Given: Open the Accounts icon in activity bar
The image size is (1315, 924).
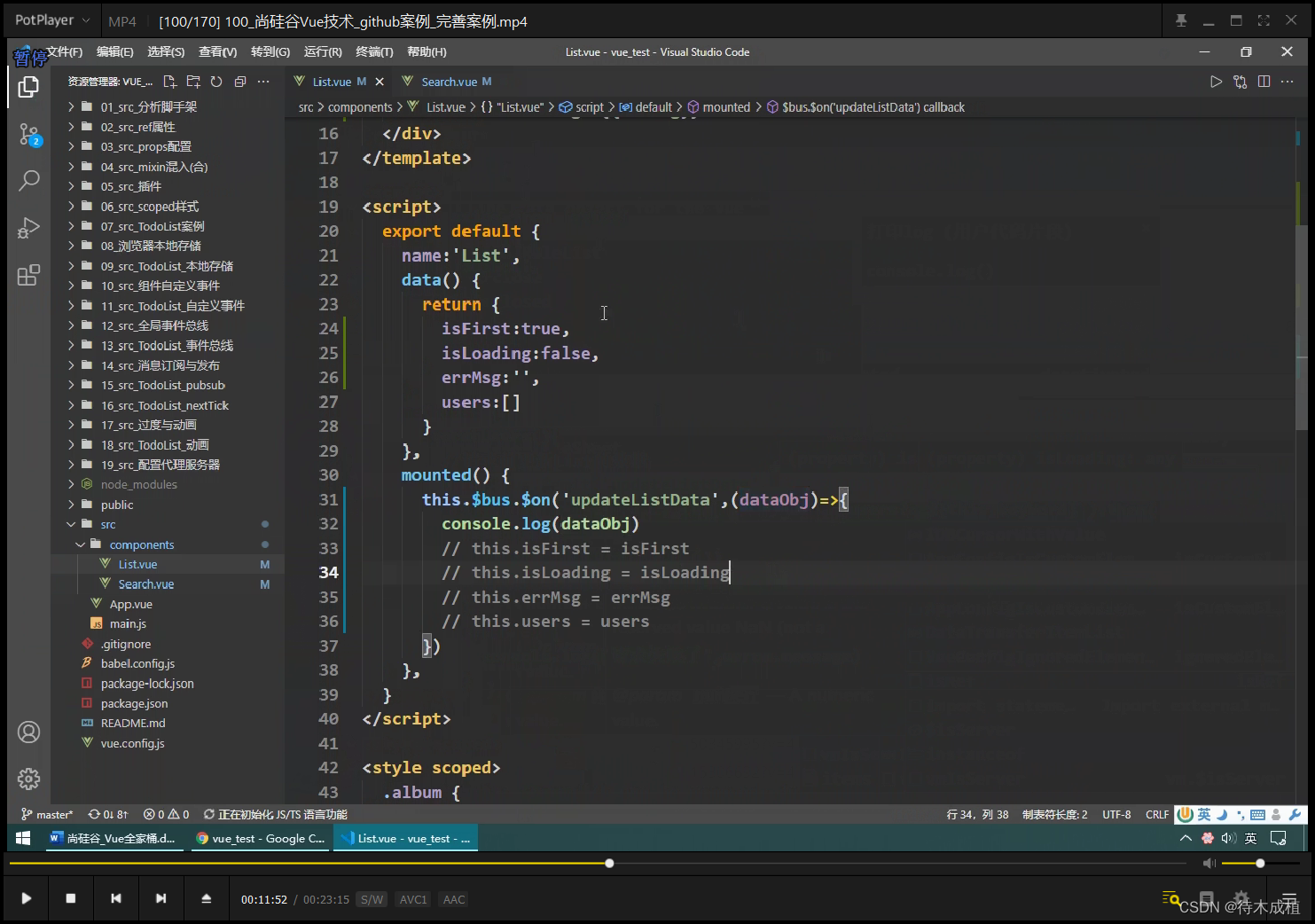Looking at the screenshot, I should click(x=28, y=732).
